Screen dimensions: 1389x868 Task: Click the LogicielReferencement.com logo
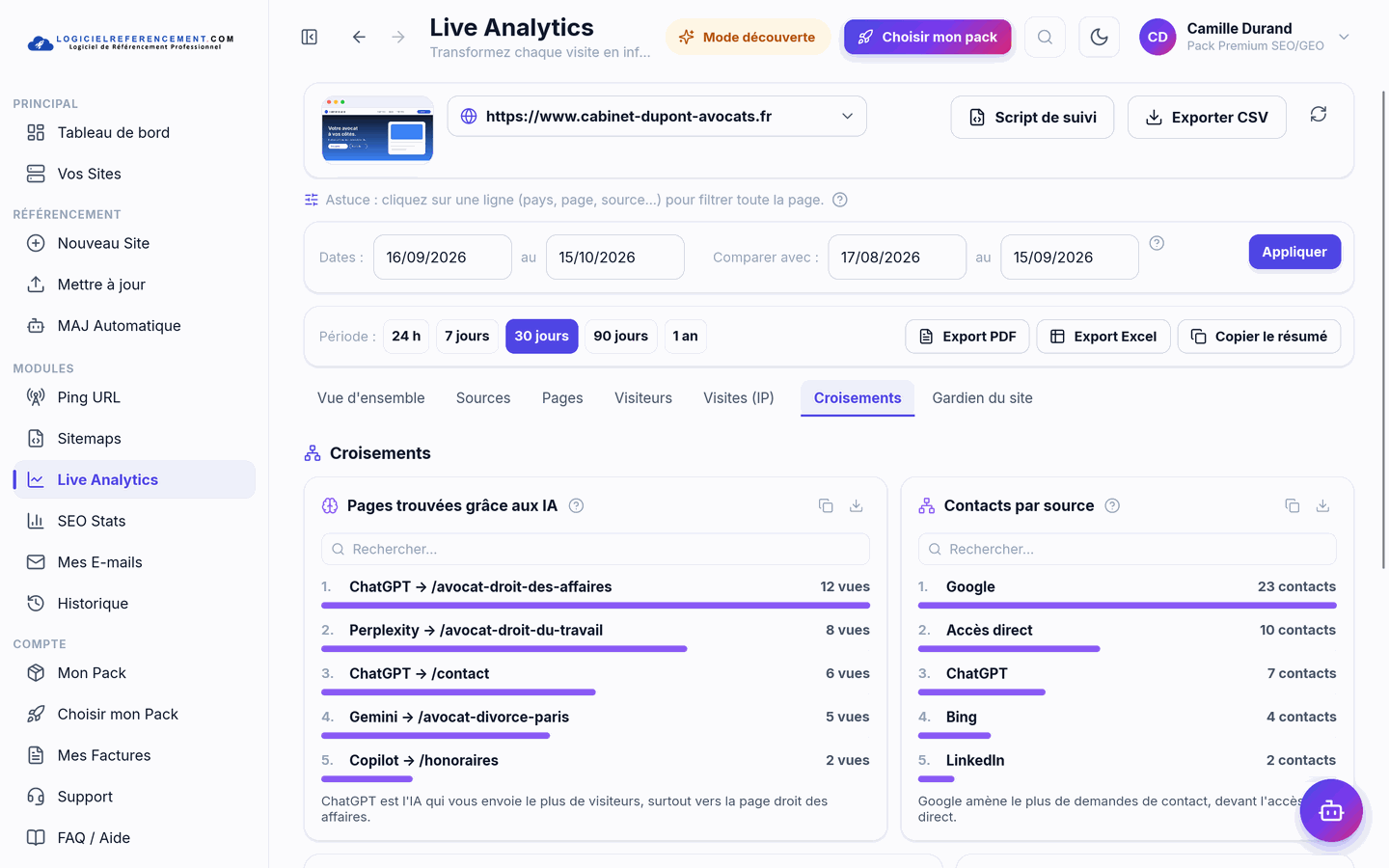130,42
